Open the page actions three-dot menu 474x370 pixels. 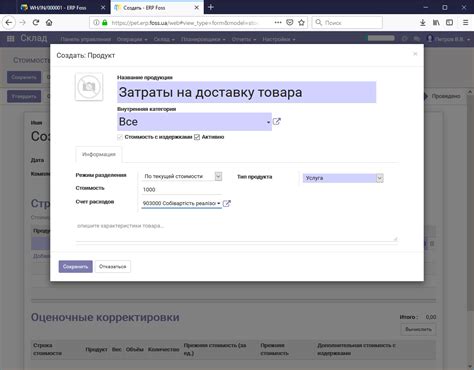pyautogui.click(x=278, y=22)
